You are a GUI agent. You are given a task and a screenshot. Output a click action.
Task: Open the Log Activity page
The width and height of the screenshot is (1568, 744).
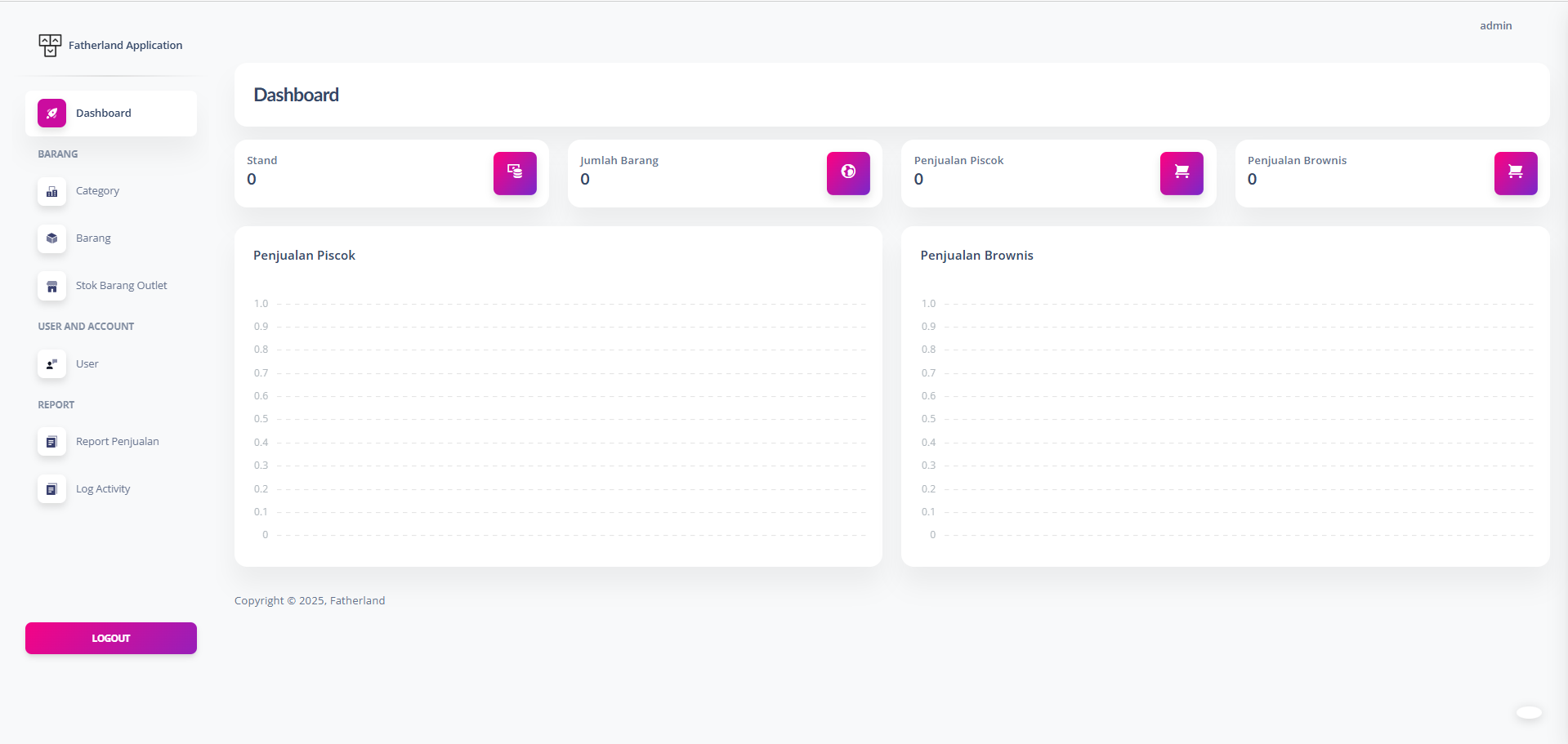coord(103,489)
